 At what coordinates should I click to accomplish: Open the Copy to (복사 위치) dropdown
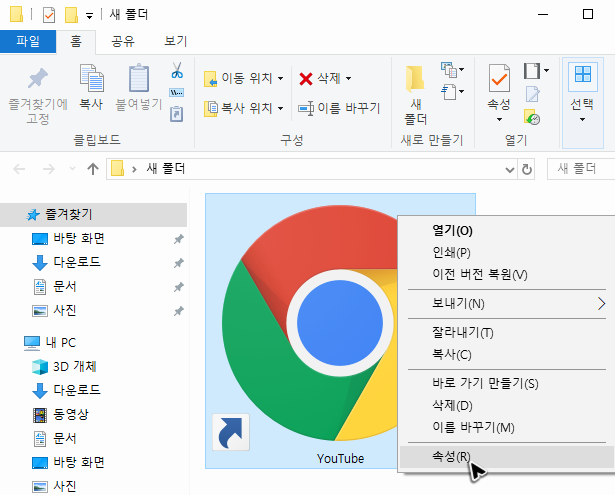(x=244, y=108)
